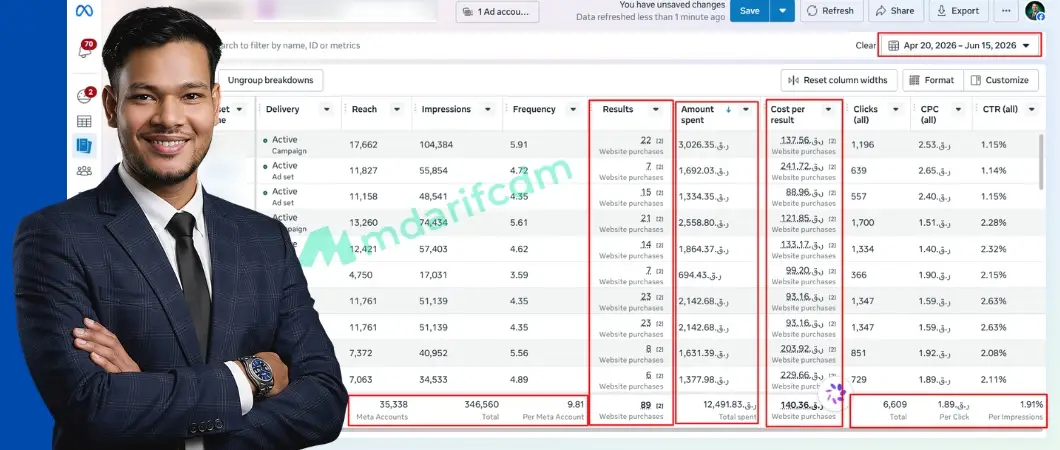
Task: Open the Reach column dropdown arrow
Action: pos(397,109)
